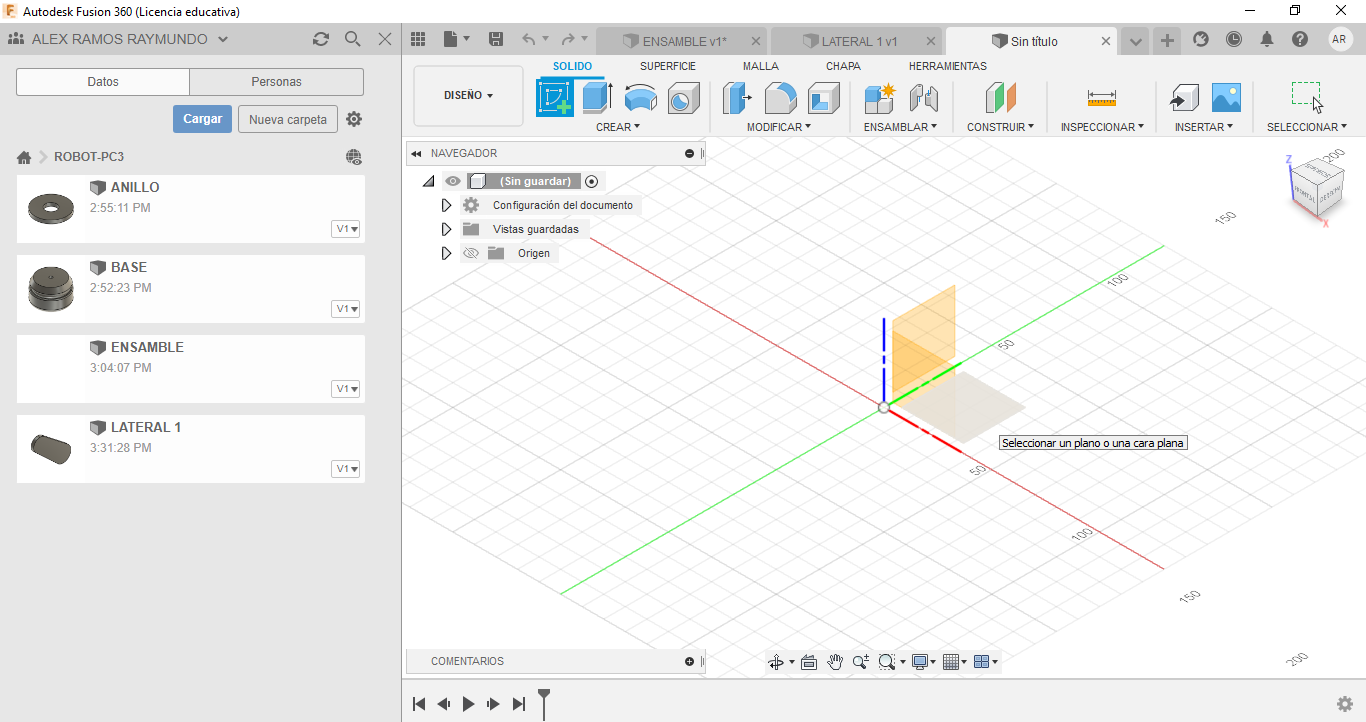The width and height of the screenshot is (1366, 722).
Task: Toggle visibility of the Origen folder
Action: pyautogui.click(x=471, y=253)
